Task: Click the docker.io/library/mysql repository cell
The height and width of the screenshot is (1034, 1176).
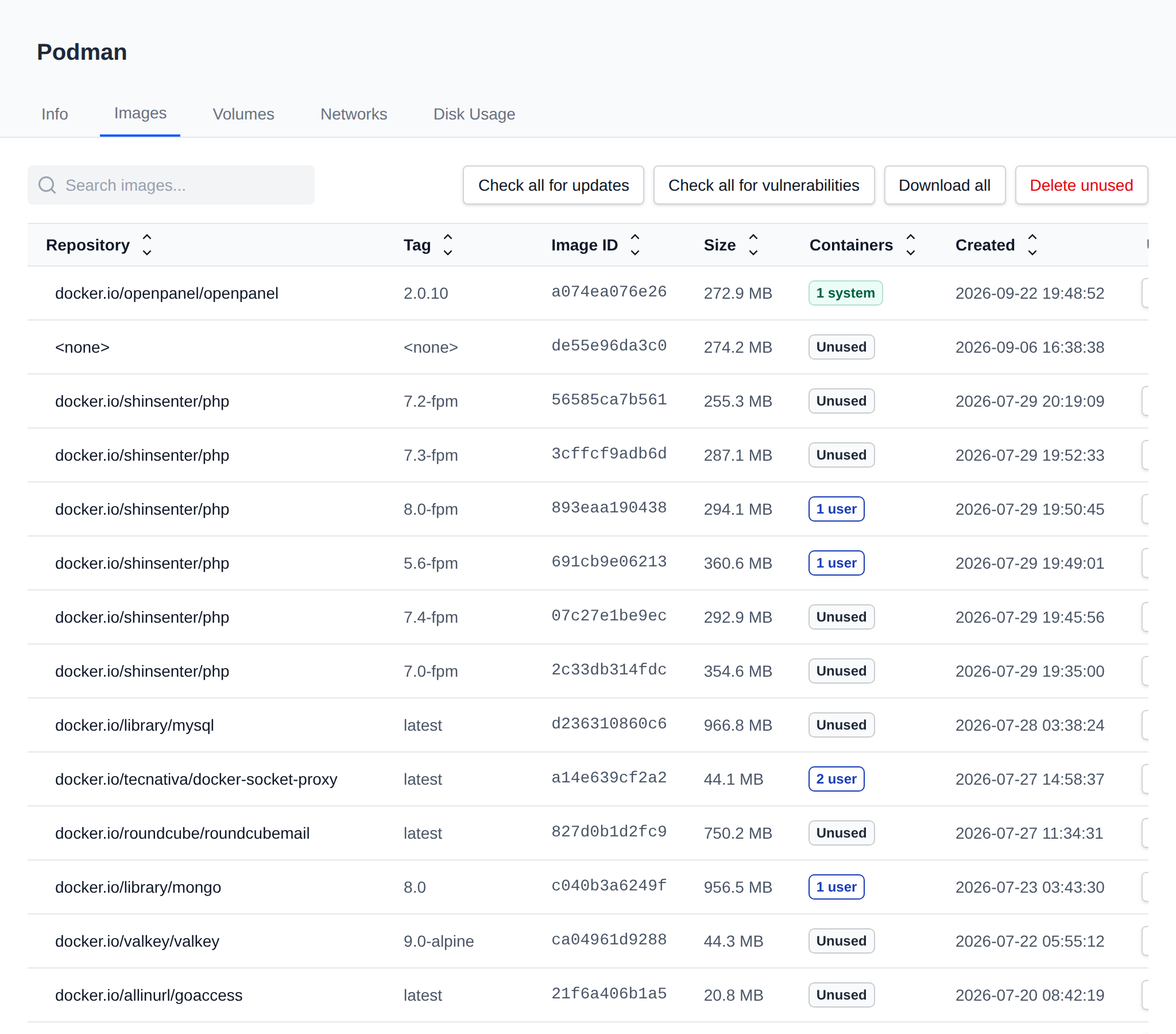Action: 134,725
